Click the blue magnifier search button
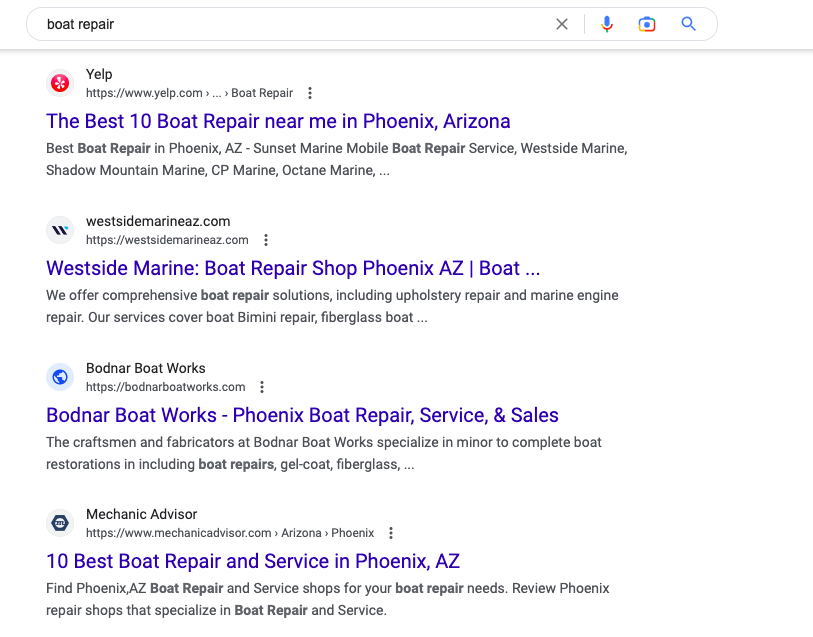The width and height of the screenshot is (813, 637). pos(688,24)
